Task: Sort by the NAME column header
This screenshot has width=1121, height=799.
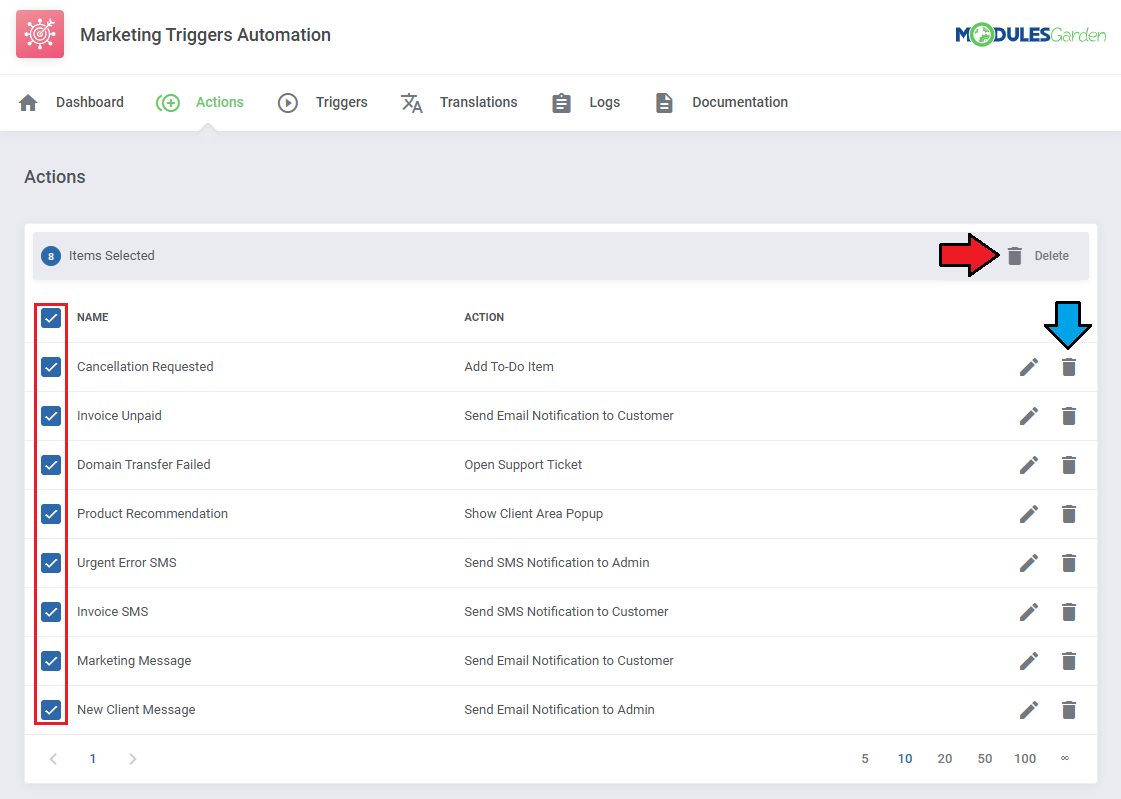Action: (93, 317)
